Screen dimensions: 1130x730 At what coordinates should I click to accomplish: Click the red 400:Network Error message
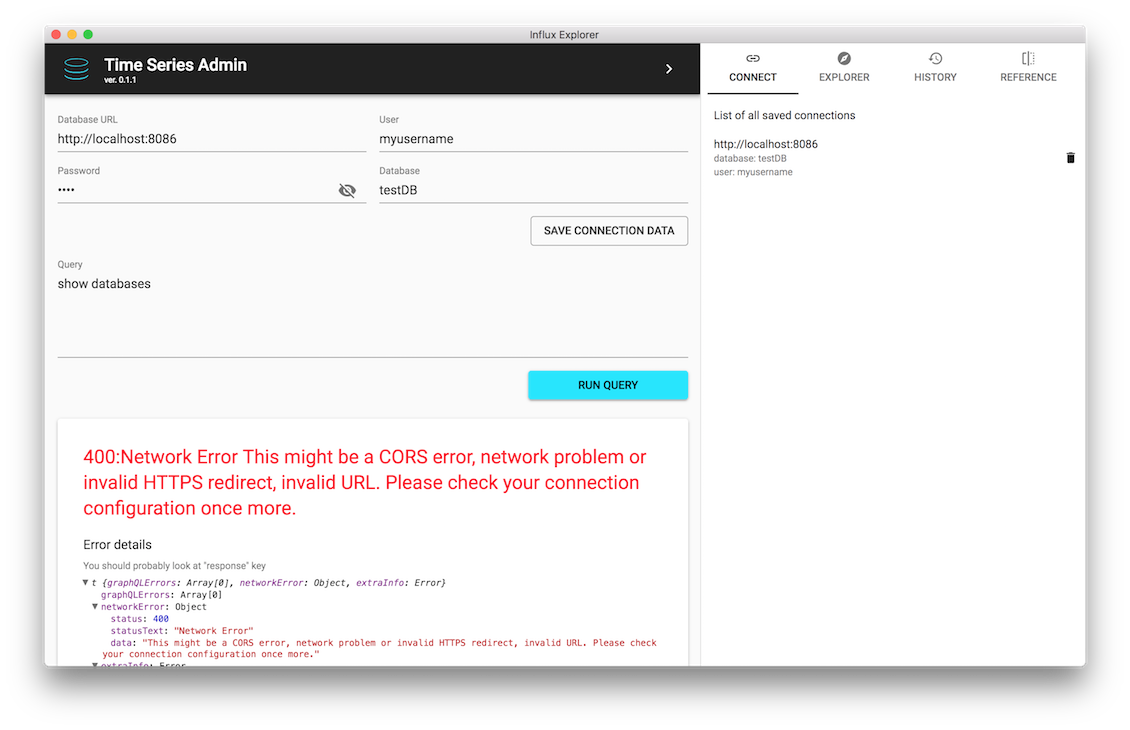click(365, 482)
